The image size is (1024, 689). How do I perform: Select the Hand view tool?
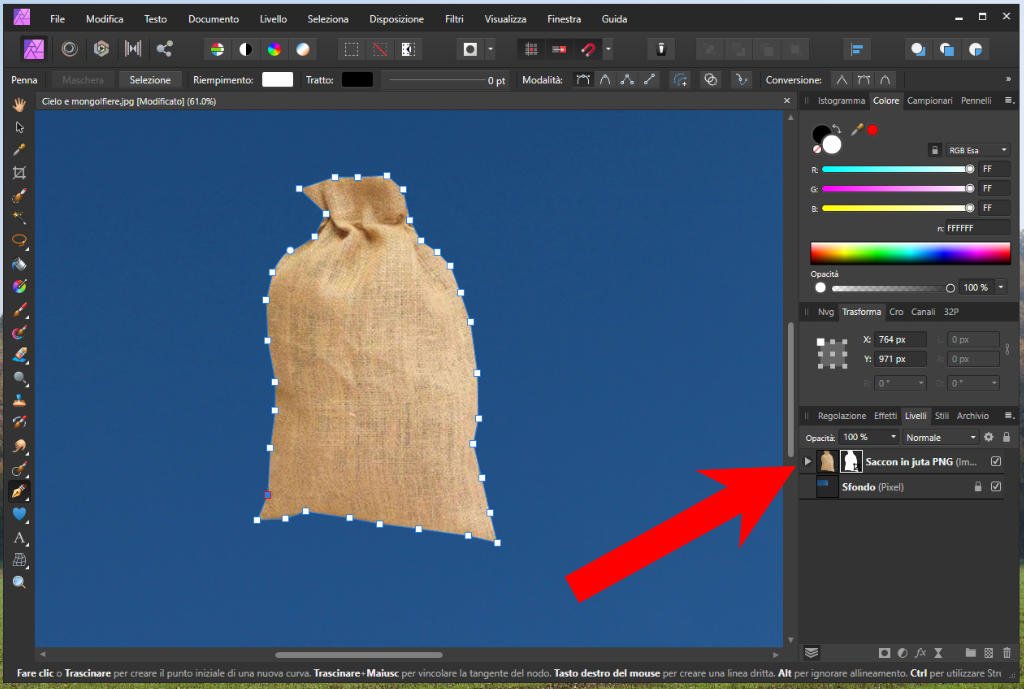[19, 104]
